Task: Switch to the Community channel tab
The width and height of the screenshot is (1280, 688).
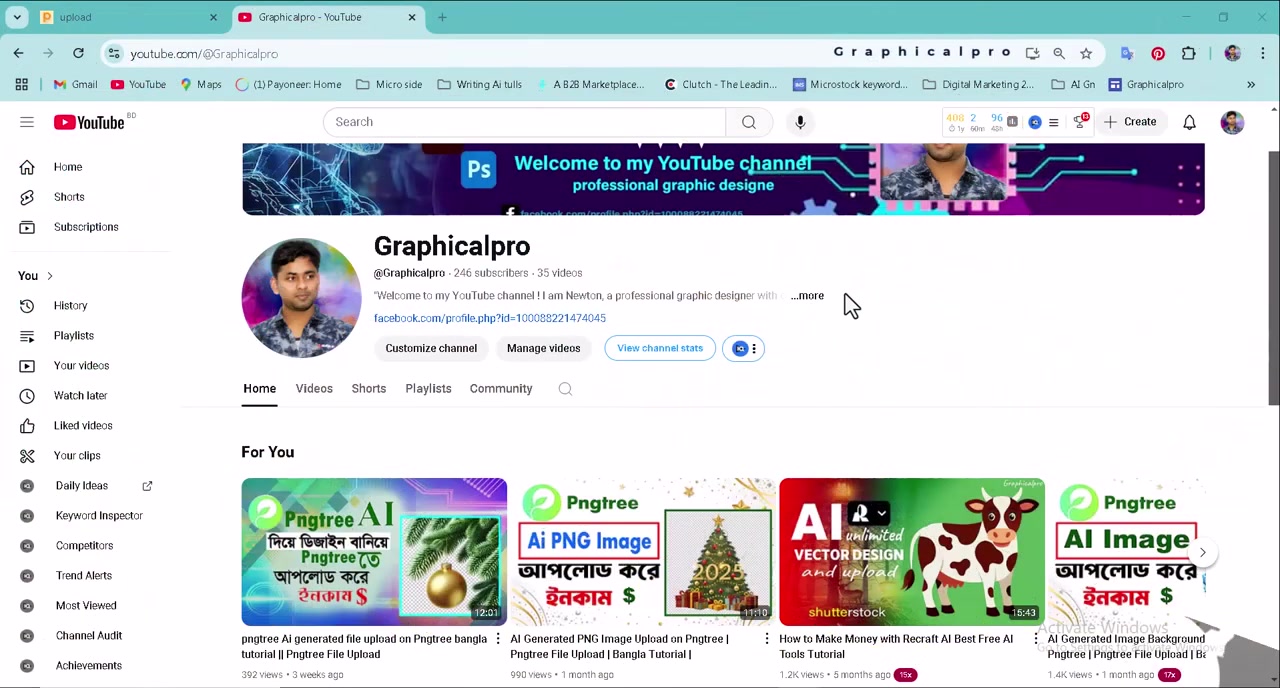Action: (x=501, y=389)
